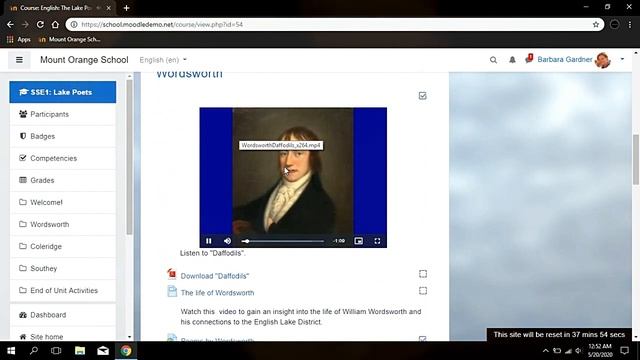The image size is (640, 360).
Task: Click the browser back arrow
Action: point(10,24)
